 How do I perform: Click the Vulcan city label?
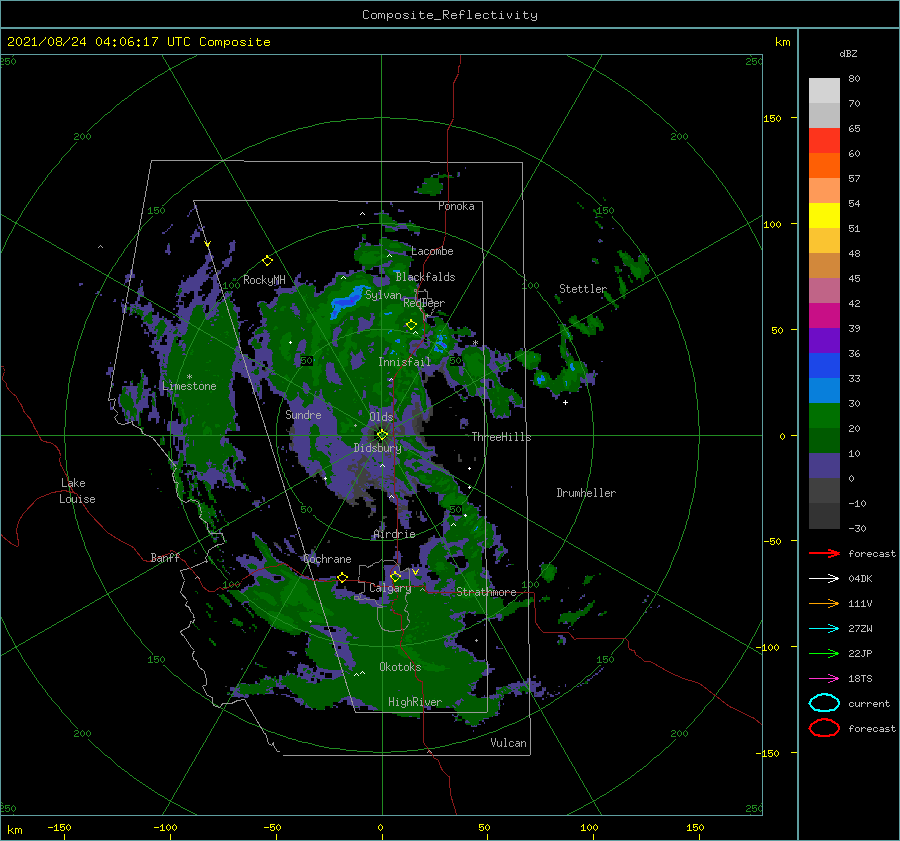coord(509,743)
